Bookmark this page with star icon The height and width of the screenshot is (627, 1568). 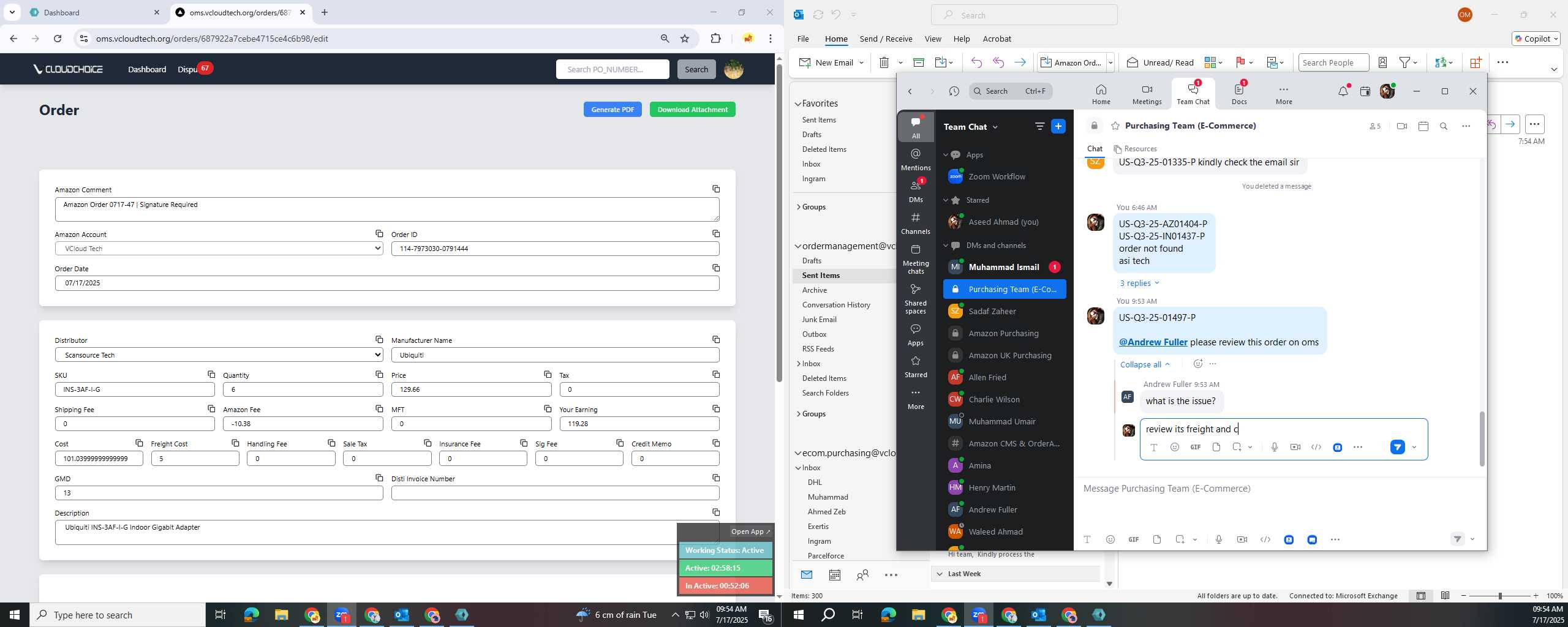pos(685,39)
